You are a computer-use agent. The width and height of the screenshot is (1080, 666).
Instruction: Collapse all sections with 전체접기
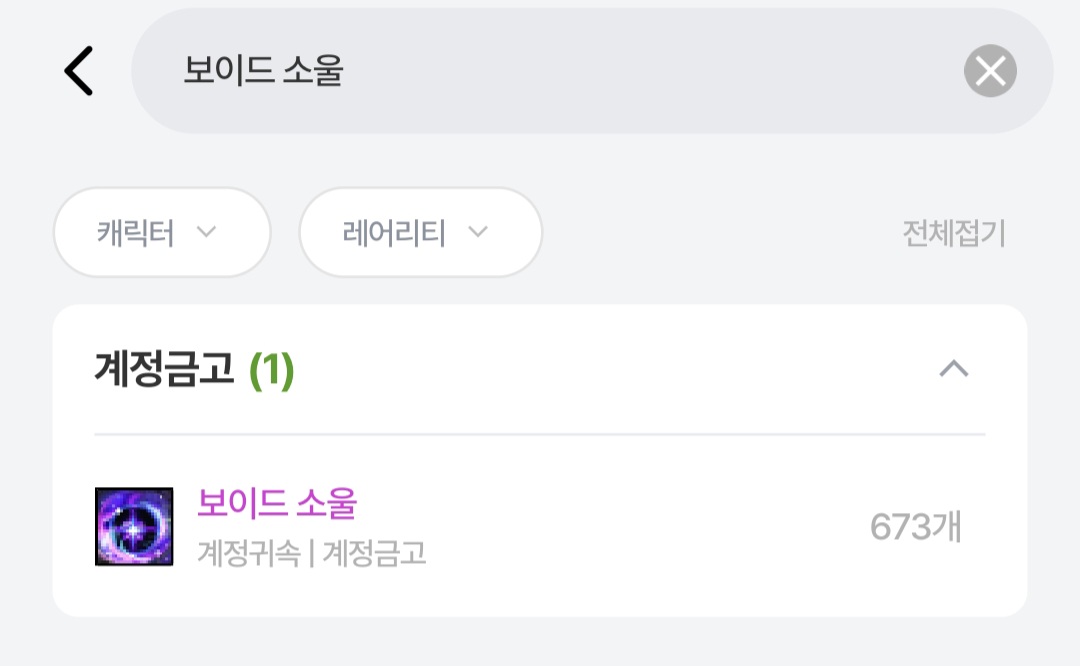click(x=954, y=233)
